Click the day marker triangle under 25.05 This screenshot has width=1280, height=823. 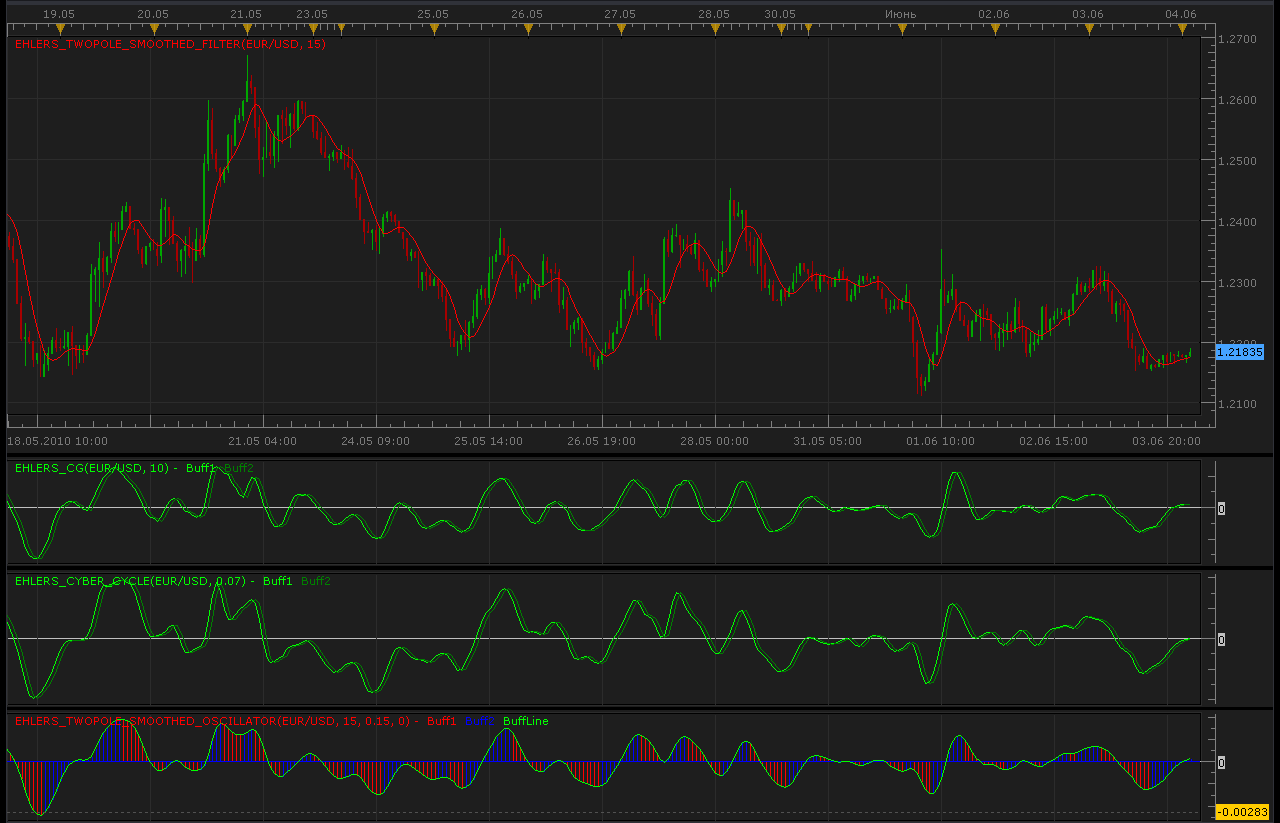(x=433, y=30)
